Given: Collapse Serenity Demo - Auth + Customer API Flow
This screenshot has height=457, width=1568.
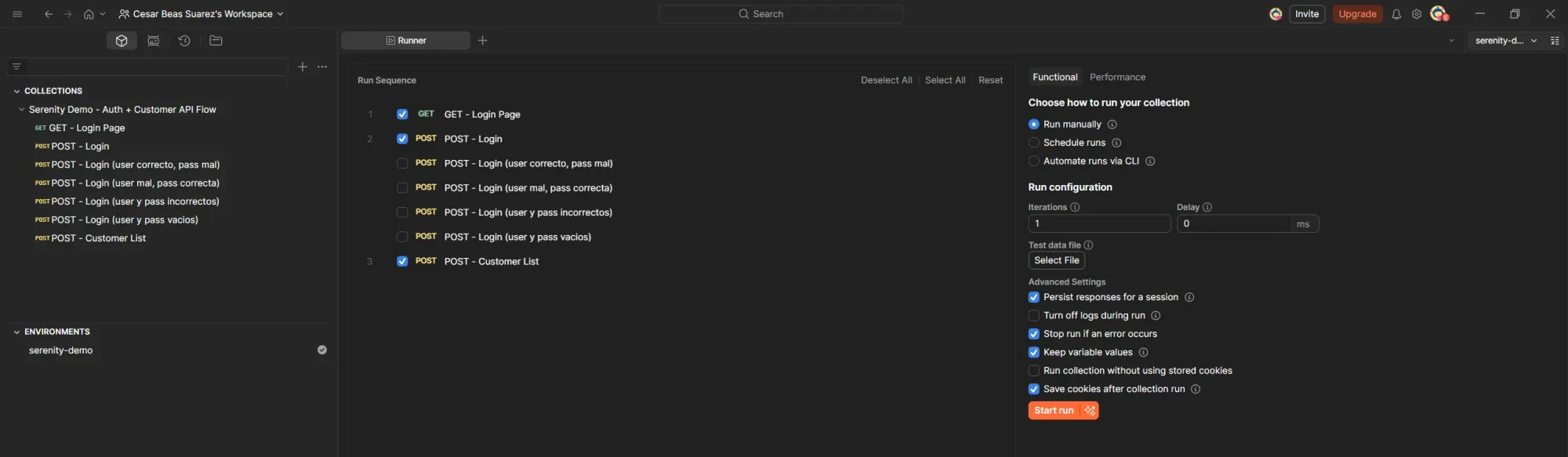Looking at the screenshot, I should (x=21, y=110).
